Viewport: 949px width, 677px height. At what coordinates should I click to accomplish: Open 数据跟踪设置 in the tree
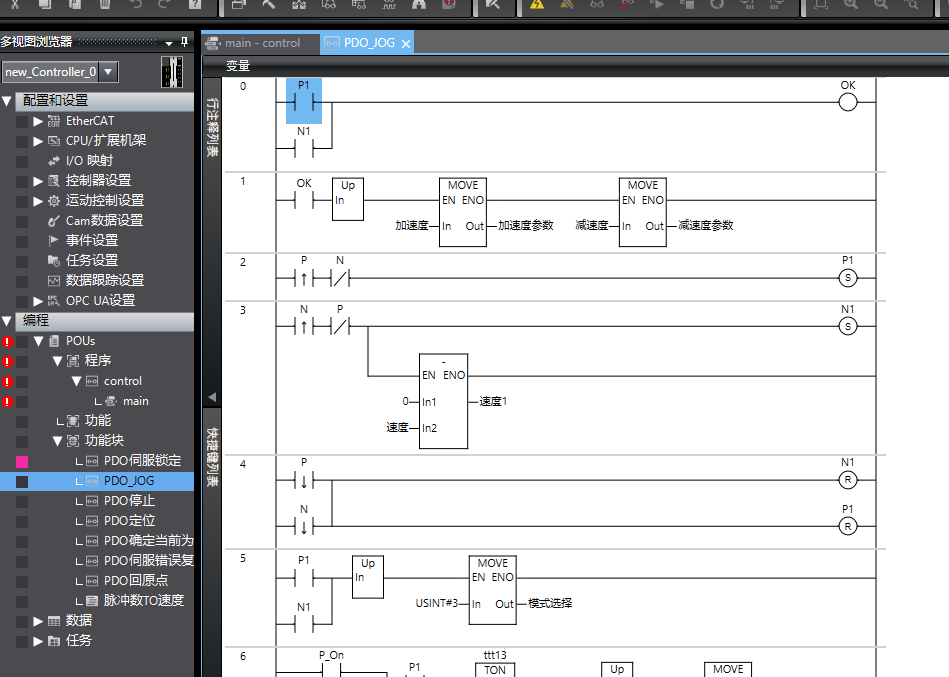click(104, 280)
